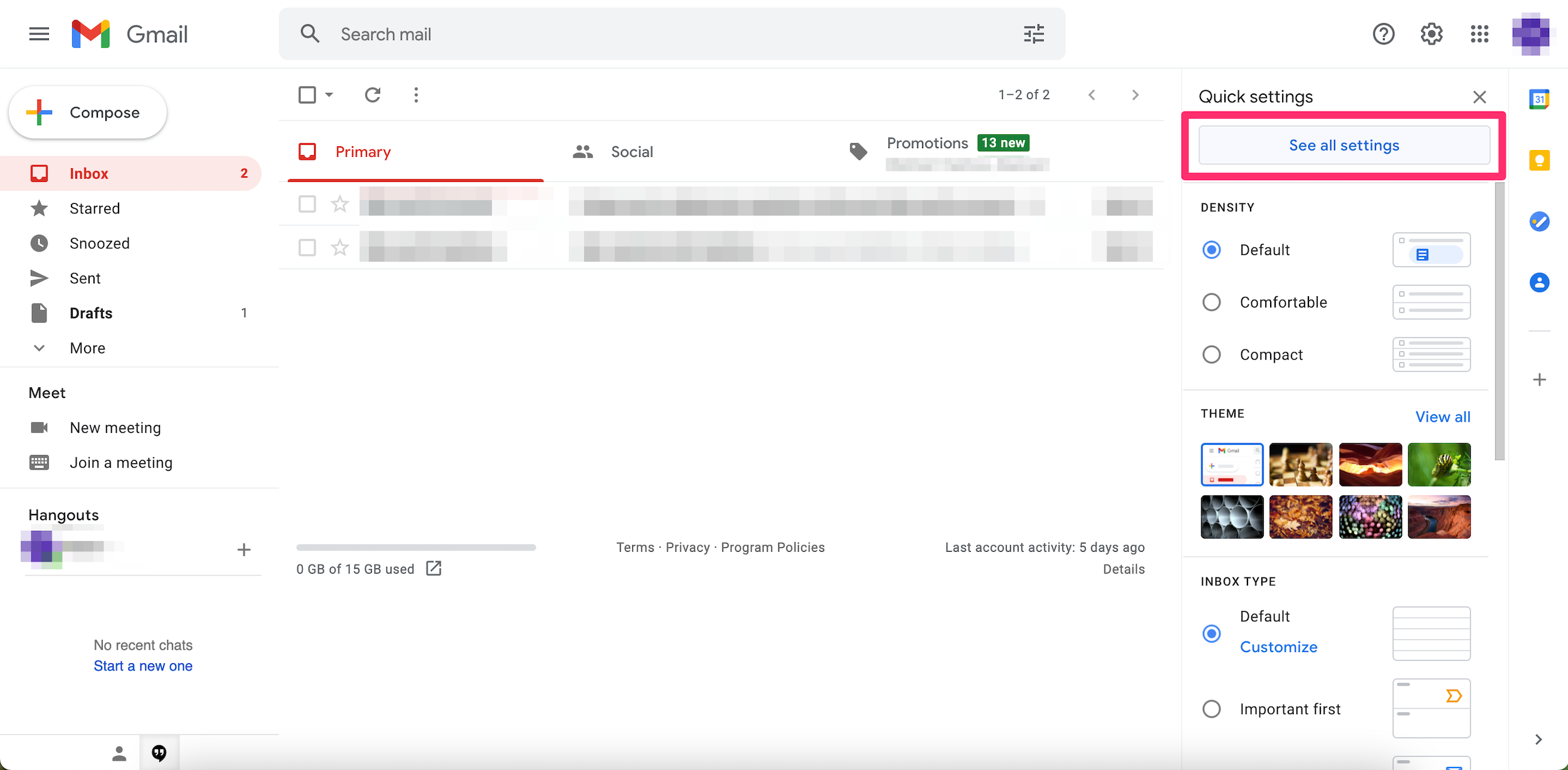1568x770 pixels.
Task: Refresh the inbox
Action: pyautogui.click(x=373, y=95)
